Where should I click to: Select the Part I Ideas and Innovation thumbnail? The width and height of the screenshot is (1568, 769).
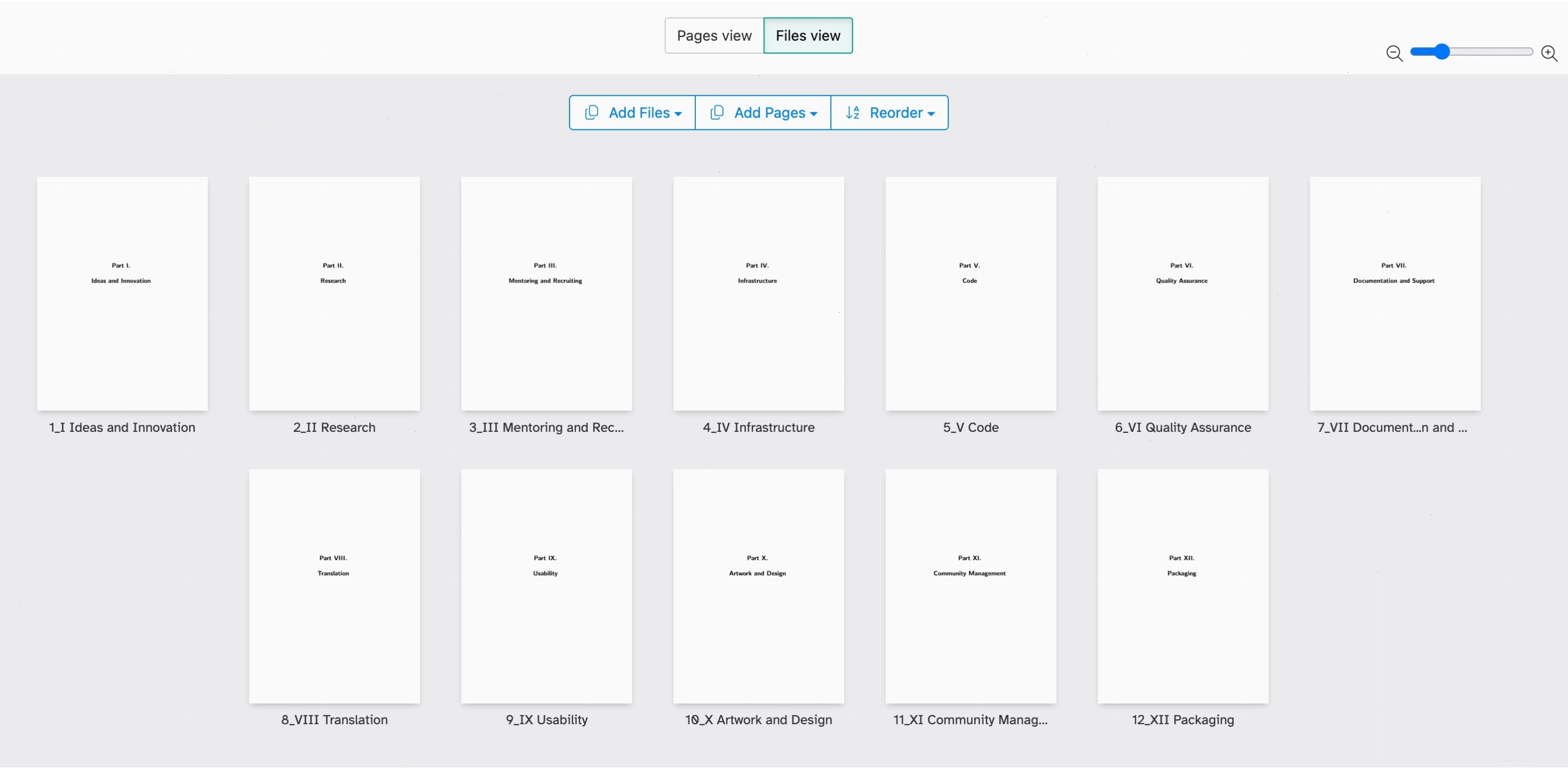pyautogui.click(x=122, y=293)
